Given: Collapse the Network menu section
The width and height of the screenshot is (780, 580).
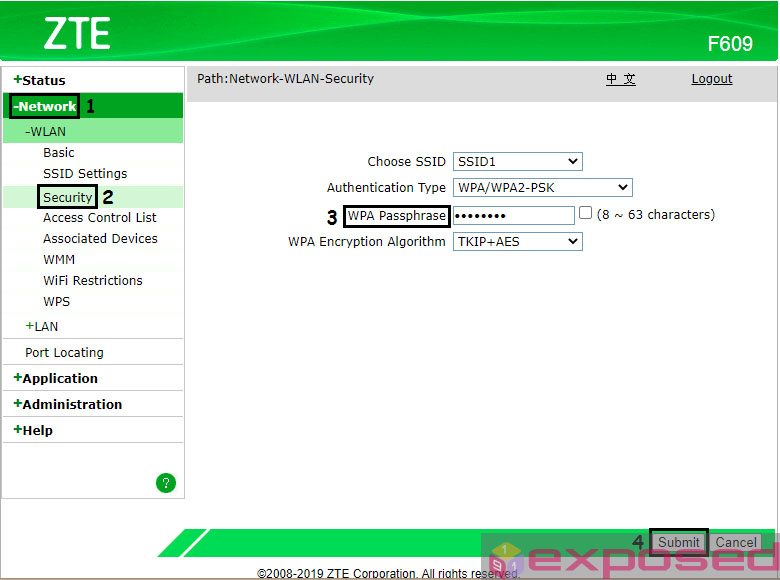Looking at the screenshot, I should click(45, 106).
